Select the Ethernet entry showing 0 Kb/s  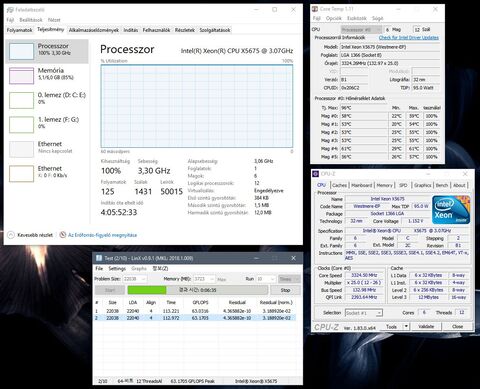(x=47, y=173)
